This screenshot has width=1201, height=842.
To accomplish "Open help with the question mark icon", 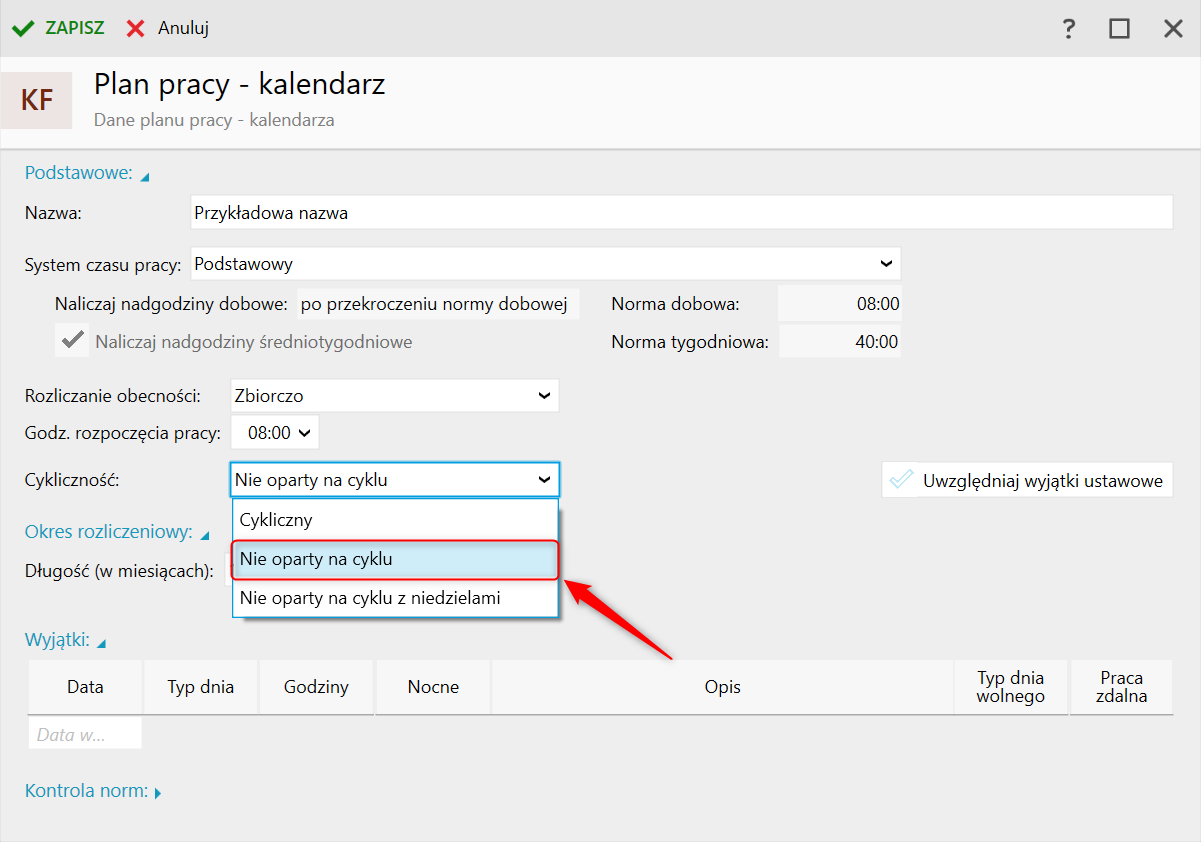I will 1069,29.
